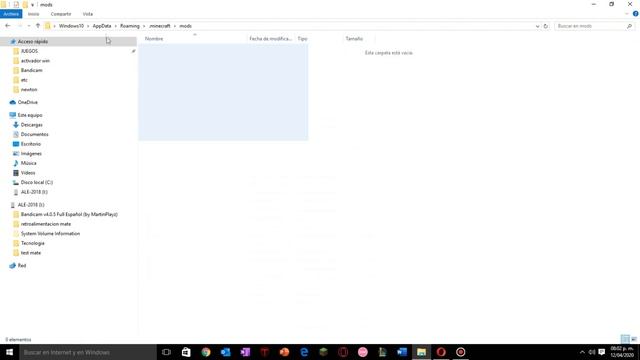
Task: Open Outlook from the taskbar
Action: click(225, 352)
